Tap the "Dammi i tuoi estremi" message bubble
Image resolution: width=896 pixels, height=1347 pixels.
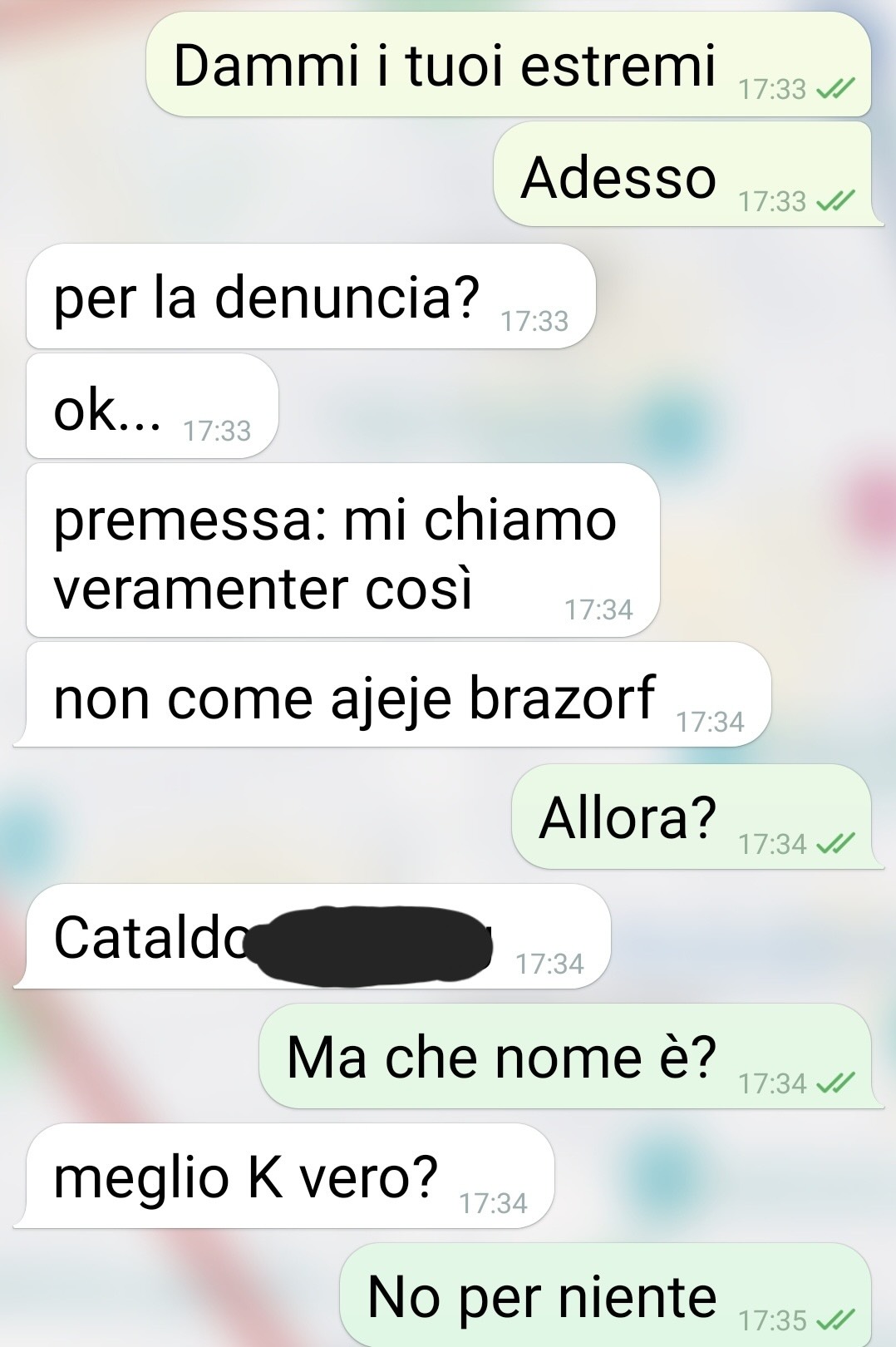pos(509,65)
